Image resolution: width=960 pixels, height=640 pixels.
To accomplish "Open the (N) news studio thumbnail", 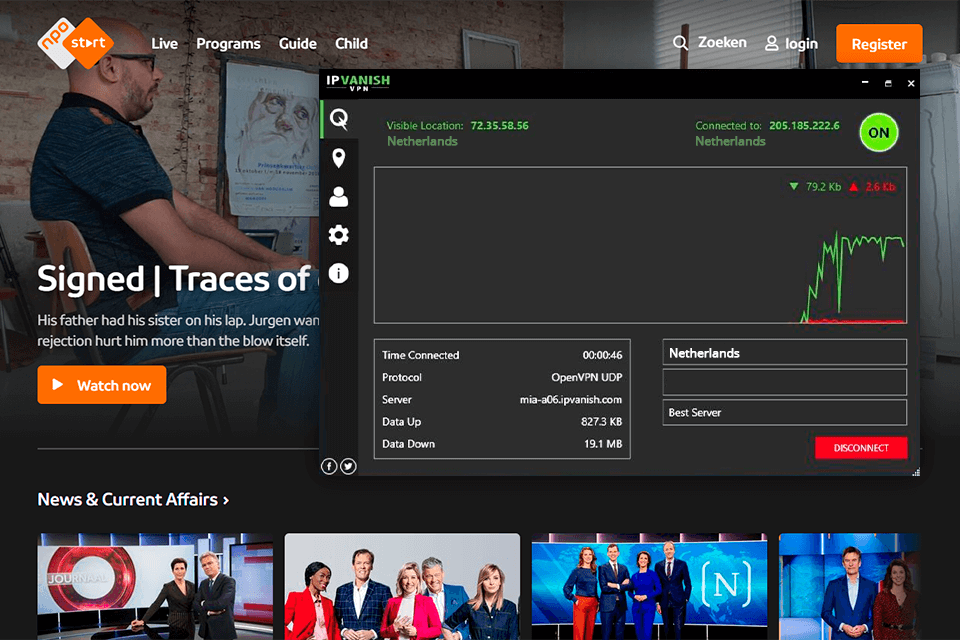I will pyautogui.click(x=649, y=586).
